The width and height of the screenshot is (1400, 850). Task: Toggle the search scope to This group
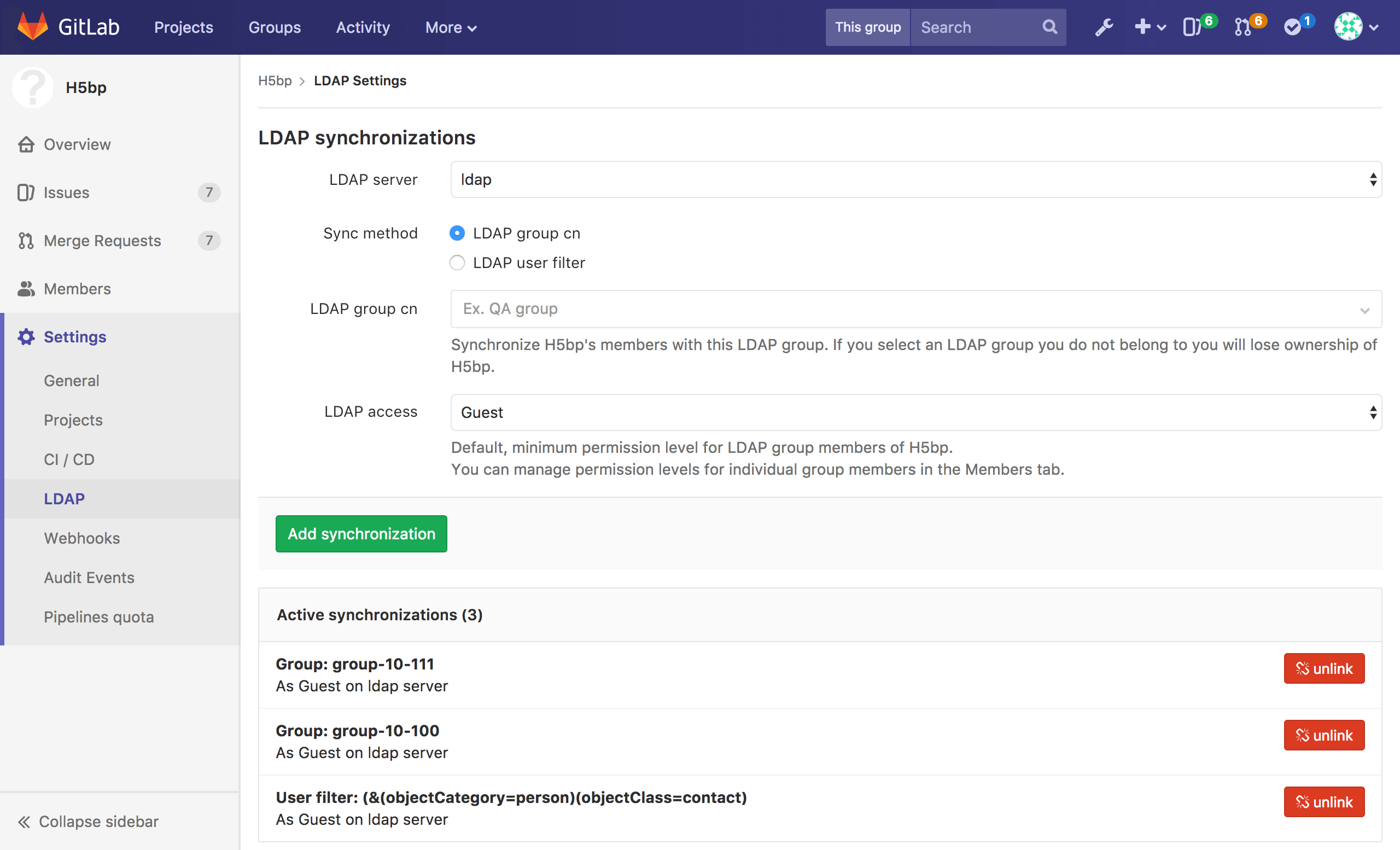[x=867, y=27]
